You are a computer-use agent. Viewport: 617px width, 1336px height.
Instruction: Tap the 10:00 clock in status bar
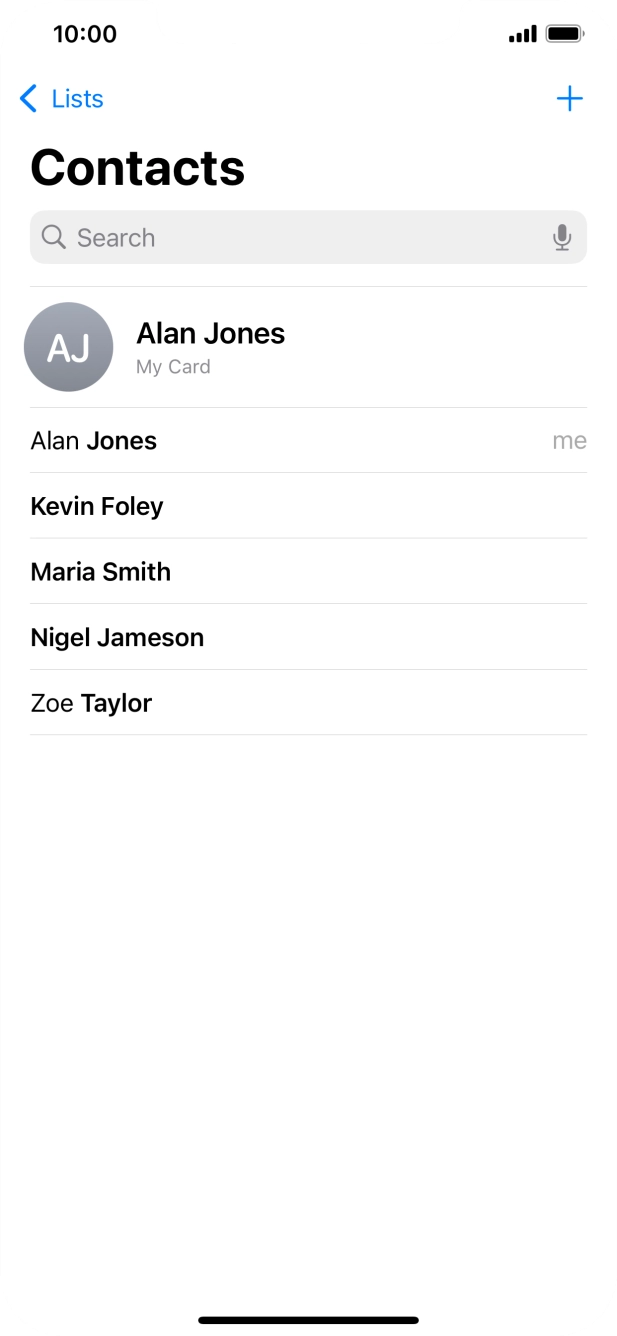click(85, 34)
